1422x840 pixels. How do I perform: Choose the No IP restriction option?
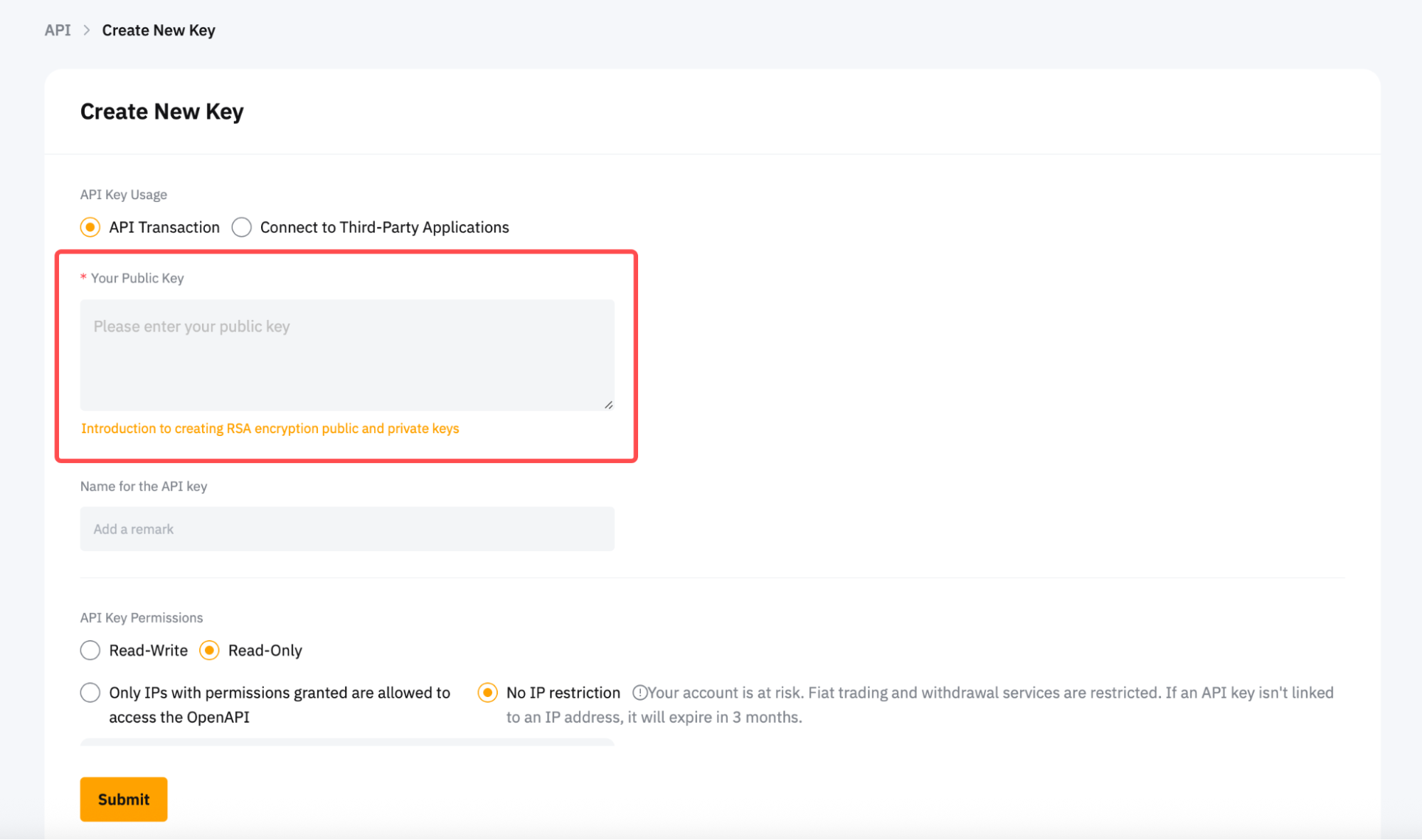coord(488,693)
